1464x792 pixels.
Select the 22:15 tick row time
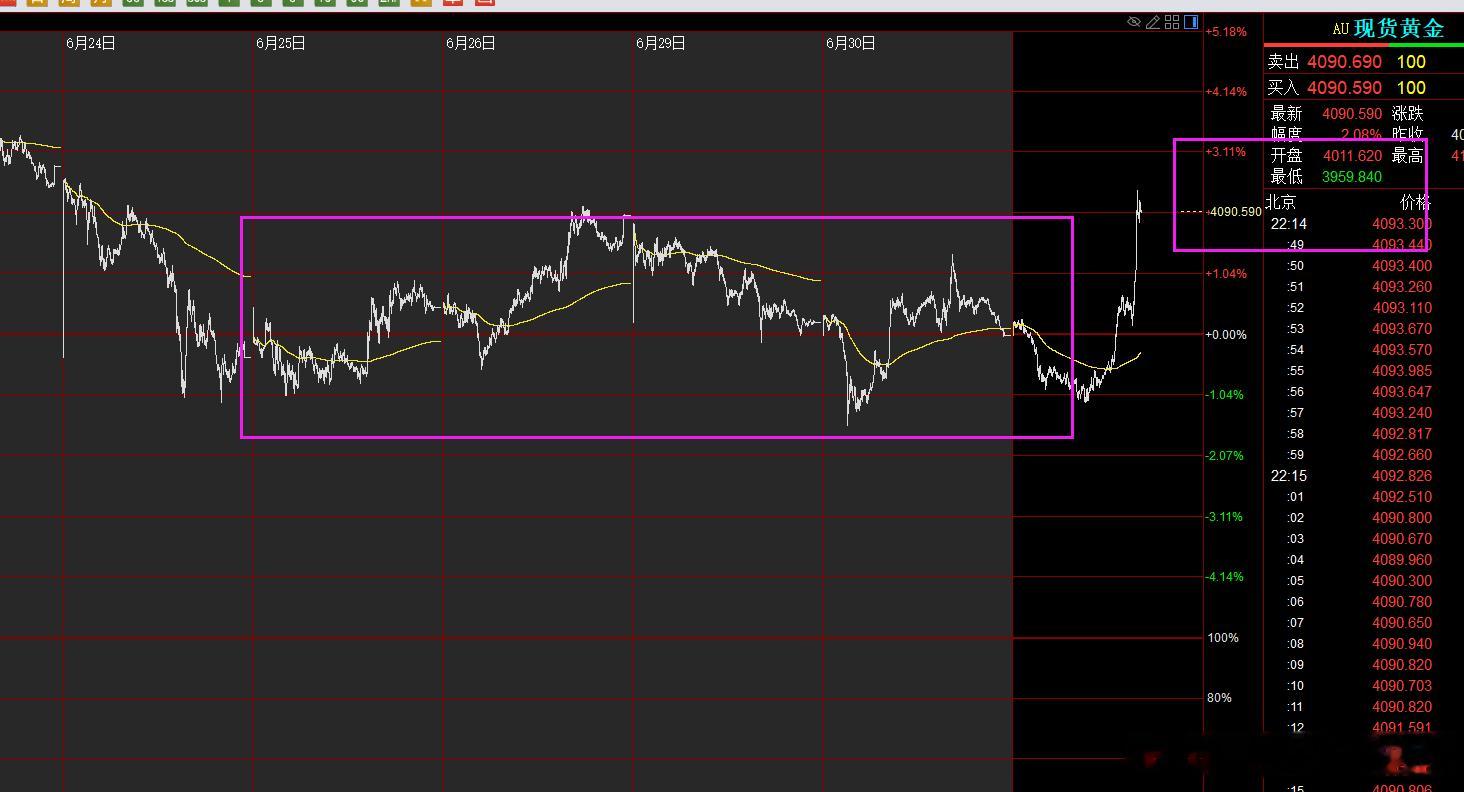(1289, 476)
